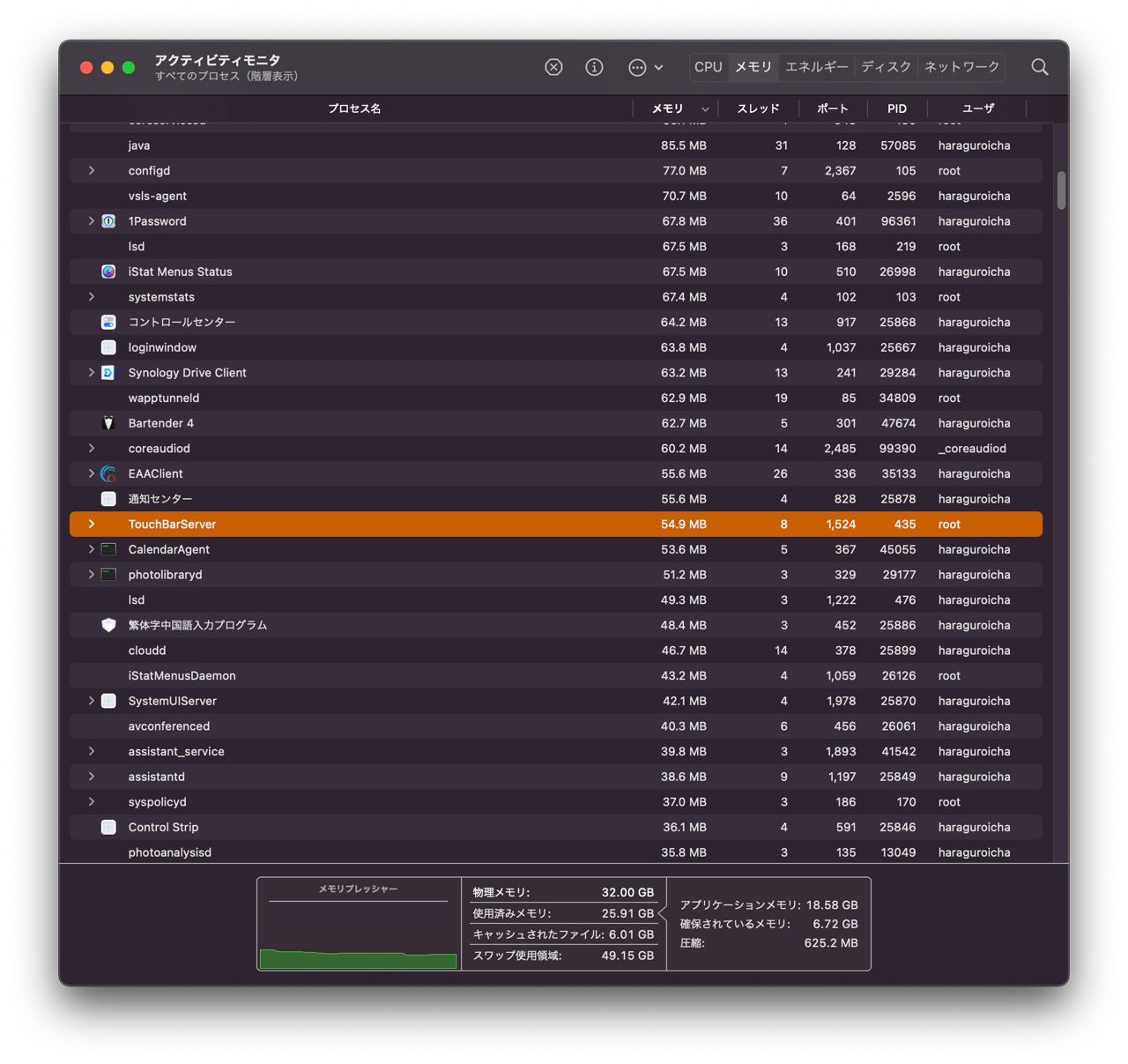Click the vertical scrollbar thumb
The image size is (1128, 1064).
(x=1061, y=190)
